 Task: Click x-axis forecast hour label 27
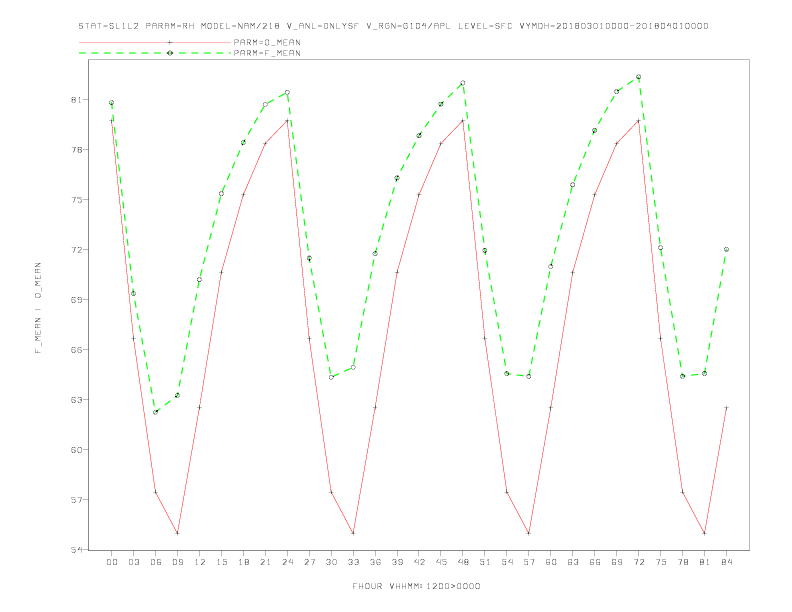(x=309, y=562)
